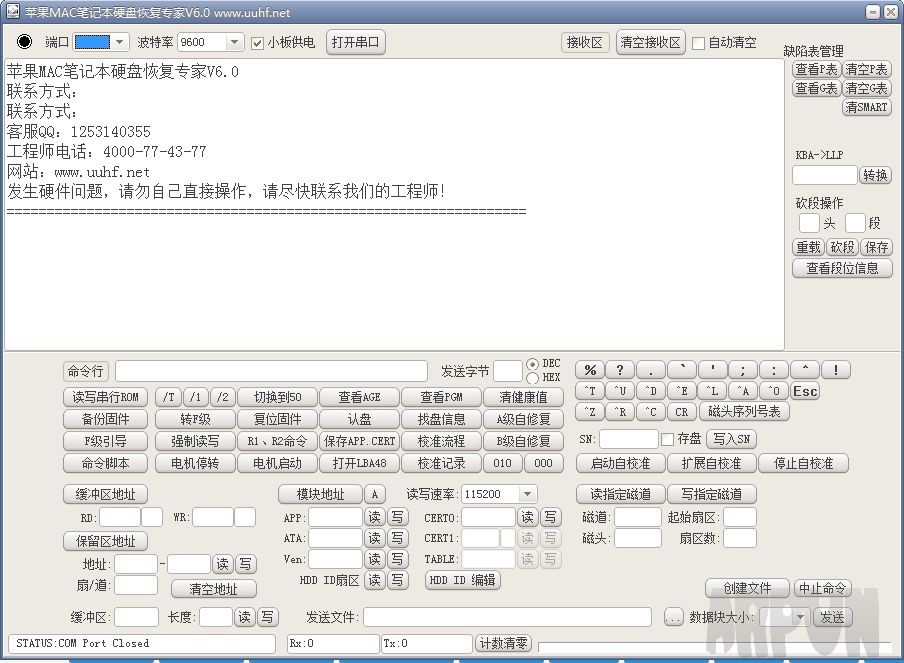Open the 端口 port dropdown
904x663 pixels.
pyautogui.click(x=119, y=42)
